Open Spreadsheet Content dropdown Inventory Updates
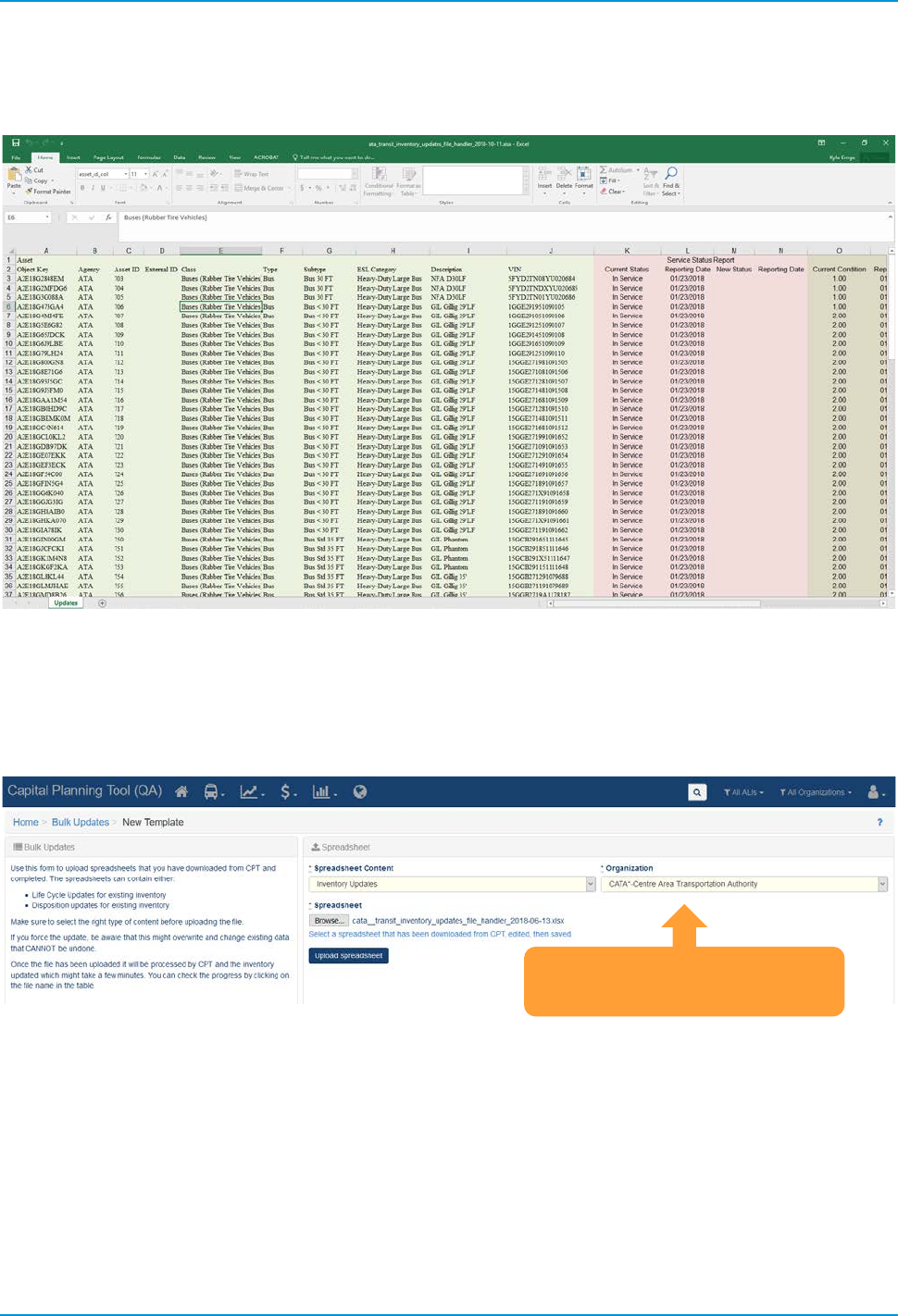898x1316 pixels. [452, 884]
